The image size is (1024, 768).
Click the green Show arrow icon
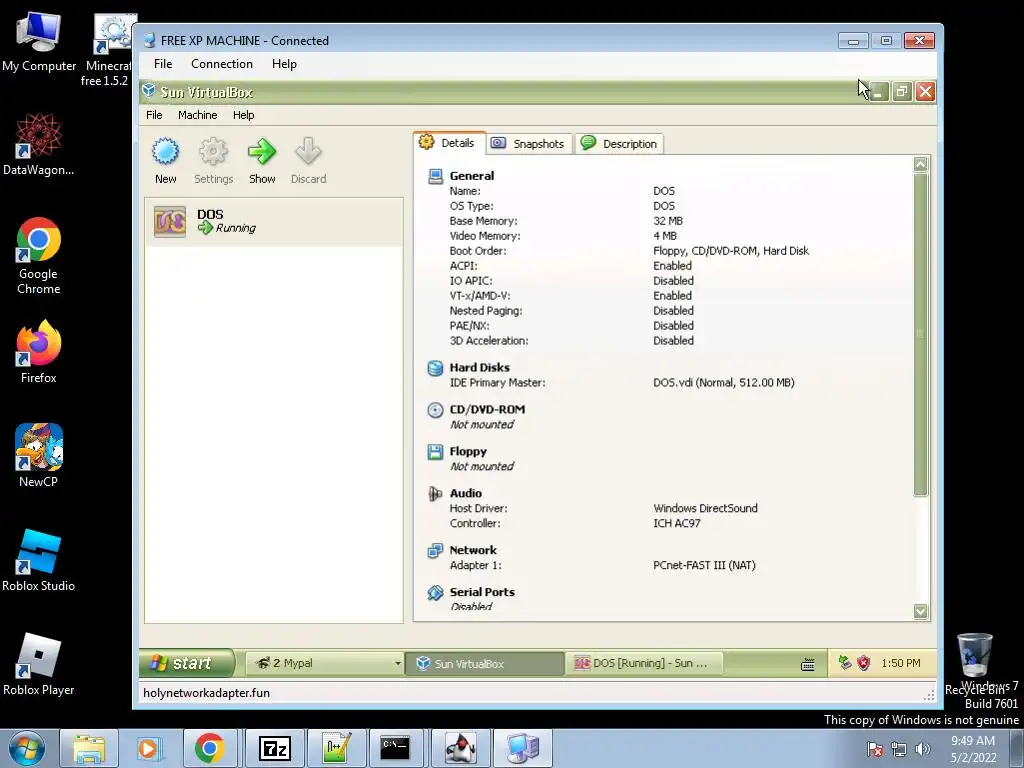[x=262, y=152]
